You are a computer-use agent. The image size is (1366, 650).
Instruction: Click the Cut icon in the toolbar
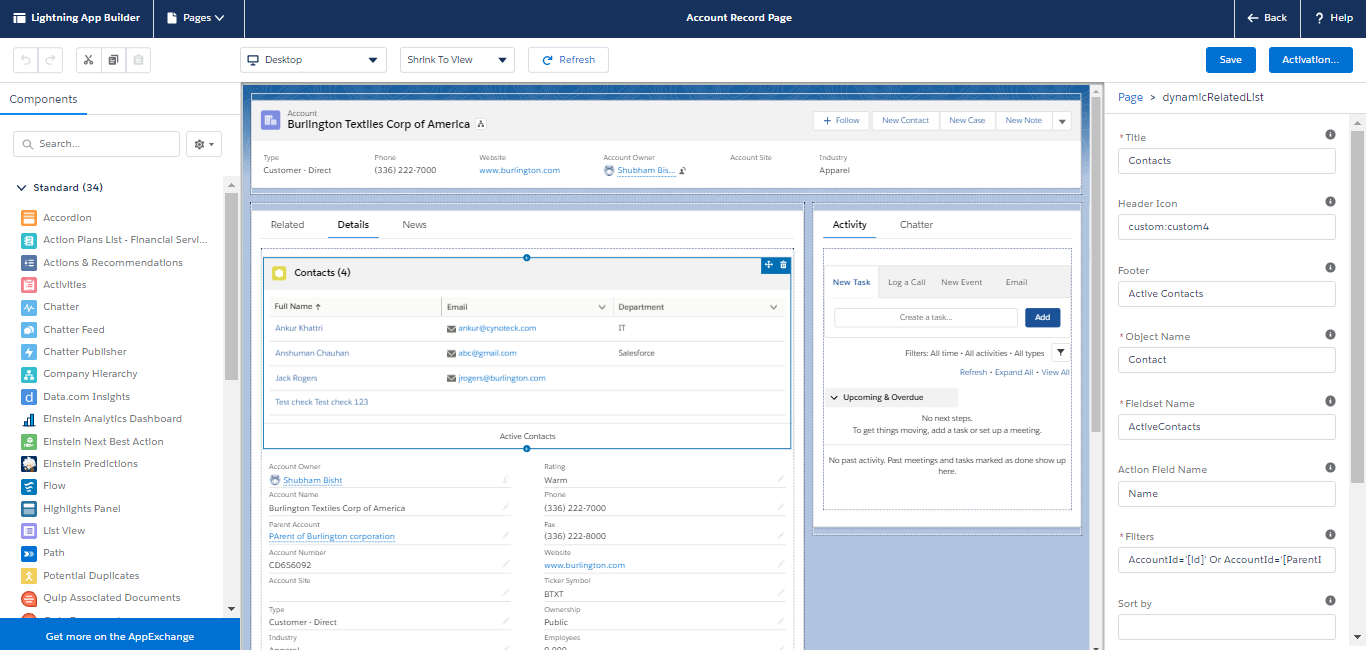coord(87,60)
